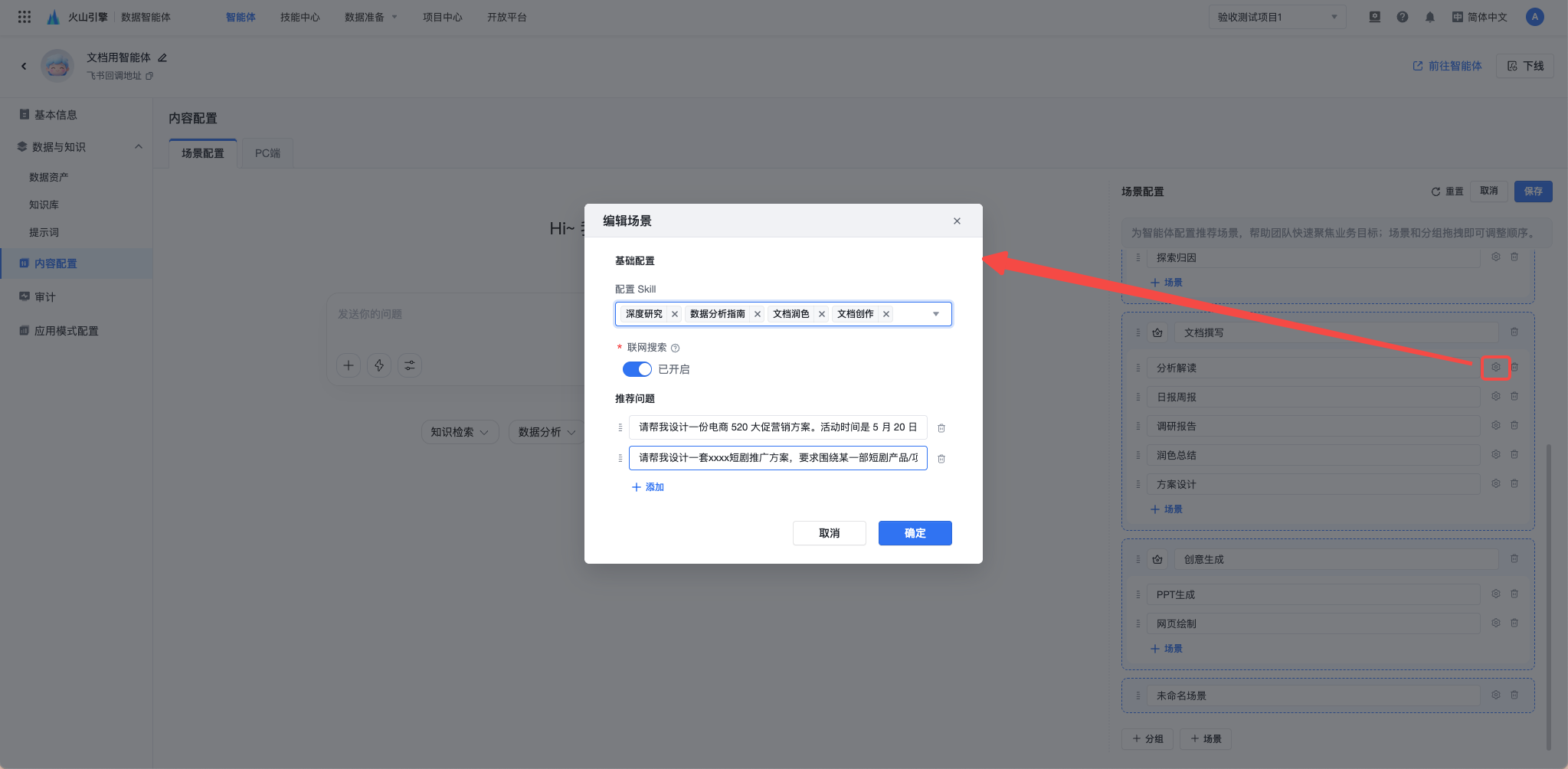Open the 验收测试项目1 project dropdown
The height and width of the screenshot is (769, 1568).
(x=1277, y=17)
